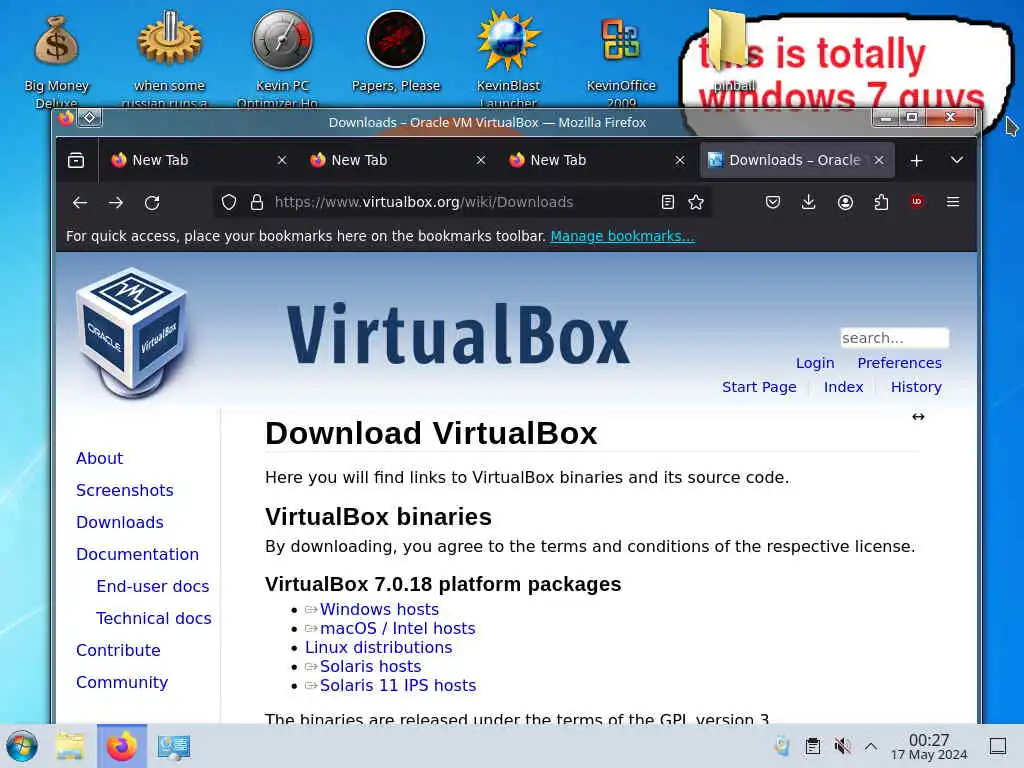Download Windows hosts package

pyautogui.click(x=379, y=609)
